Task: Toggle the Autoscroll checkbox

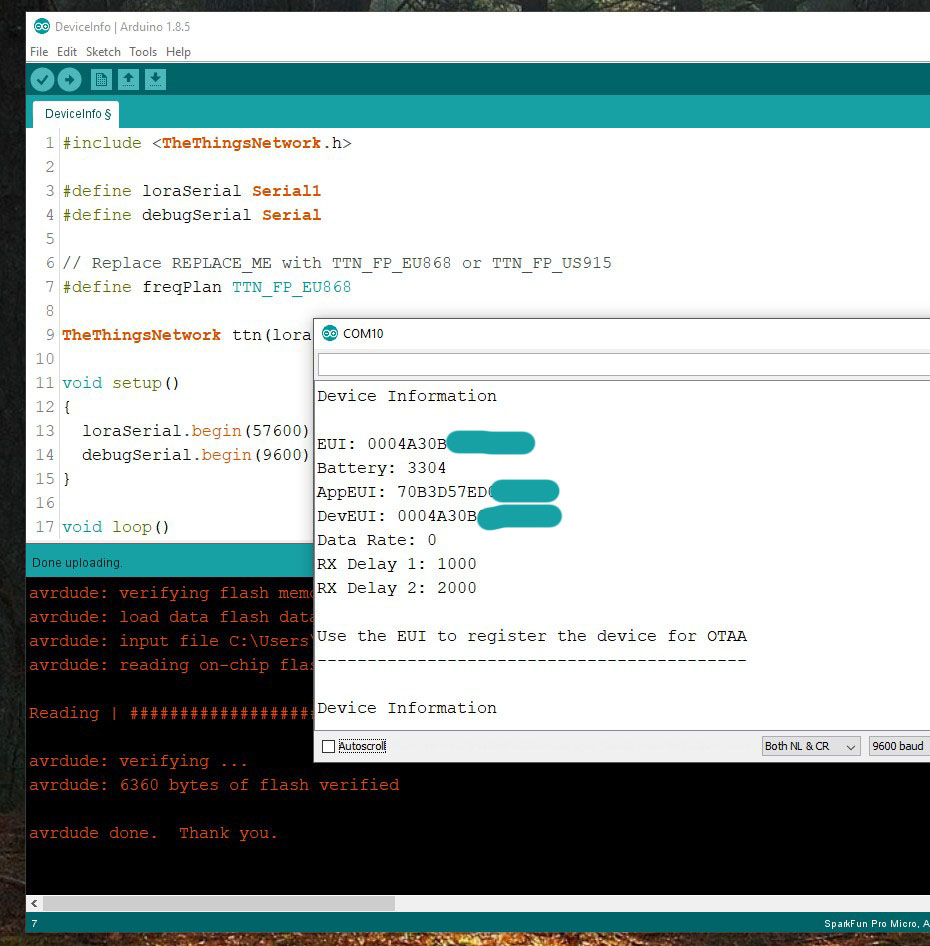Action: 328,746
